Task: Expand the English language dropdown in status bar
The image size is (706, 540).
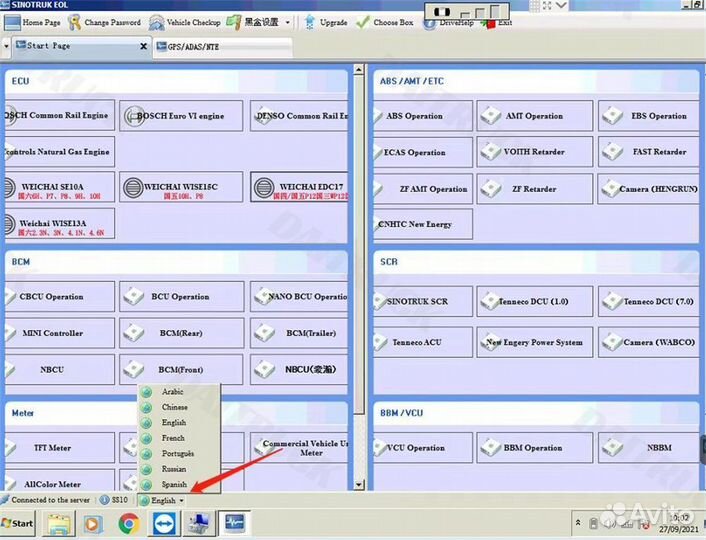Action: point(162,500)
